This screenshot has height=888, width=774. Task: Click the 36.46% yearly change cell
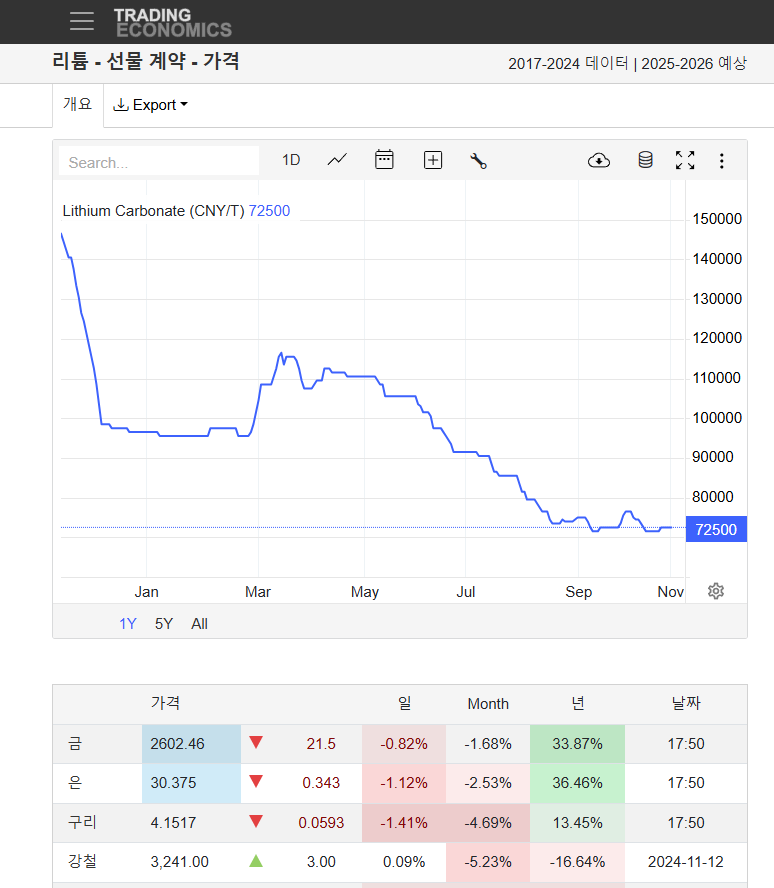578,783
